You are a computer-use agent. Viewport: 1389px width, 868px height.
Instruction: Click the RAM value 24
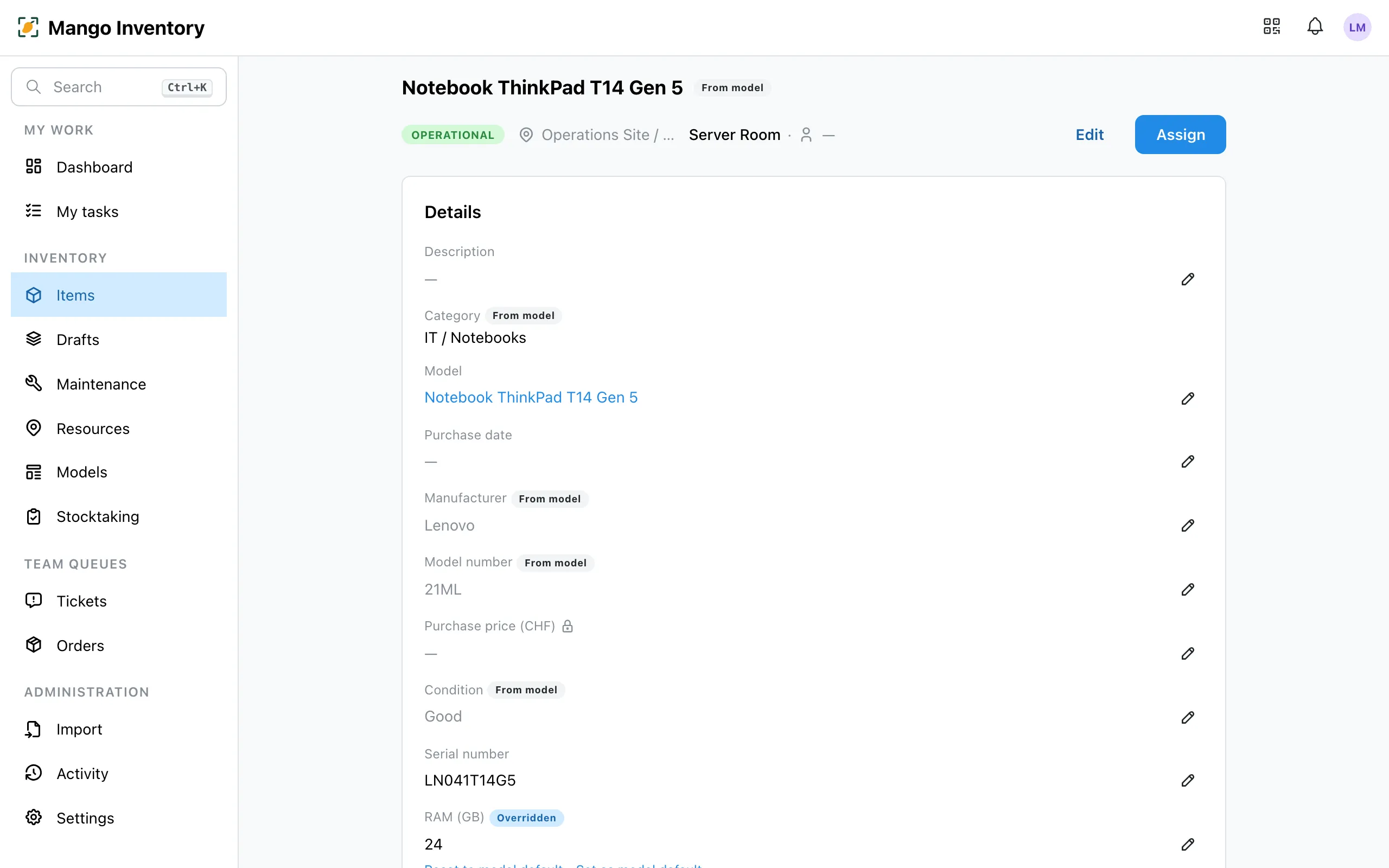(434, 845)
